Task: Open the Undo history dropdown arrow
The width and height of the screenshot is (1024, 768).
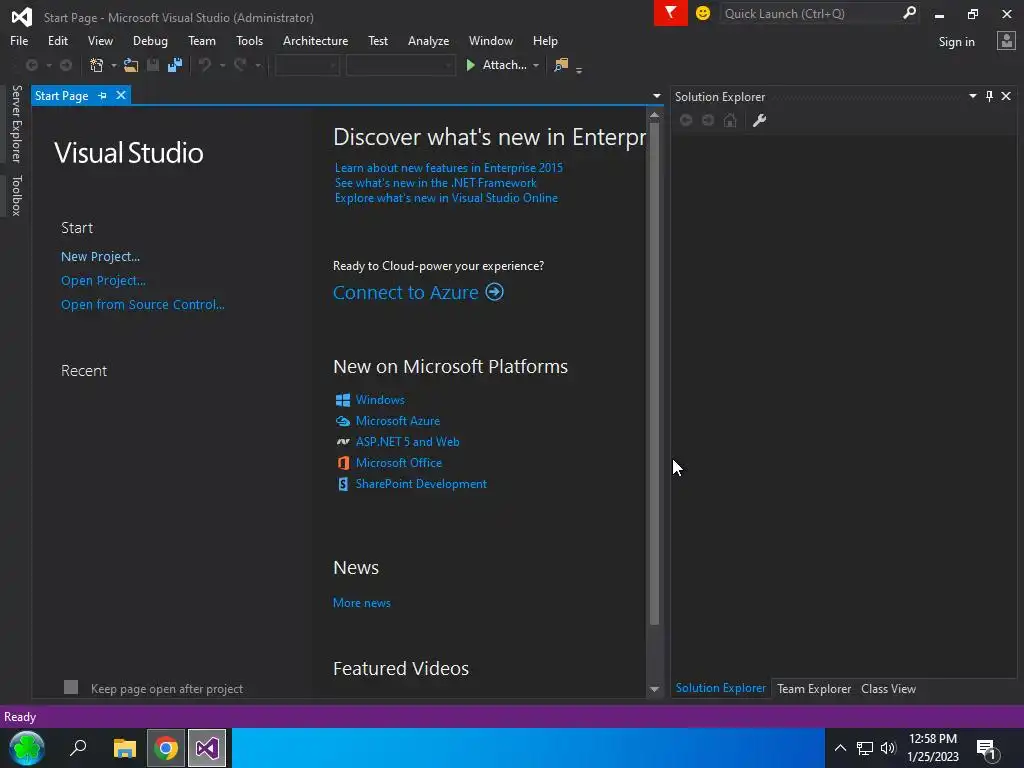Action: click(222, 65)
